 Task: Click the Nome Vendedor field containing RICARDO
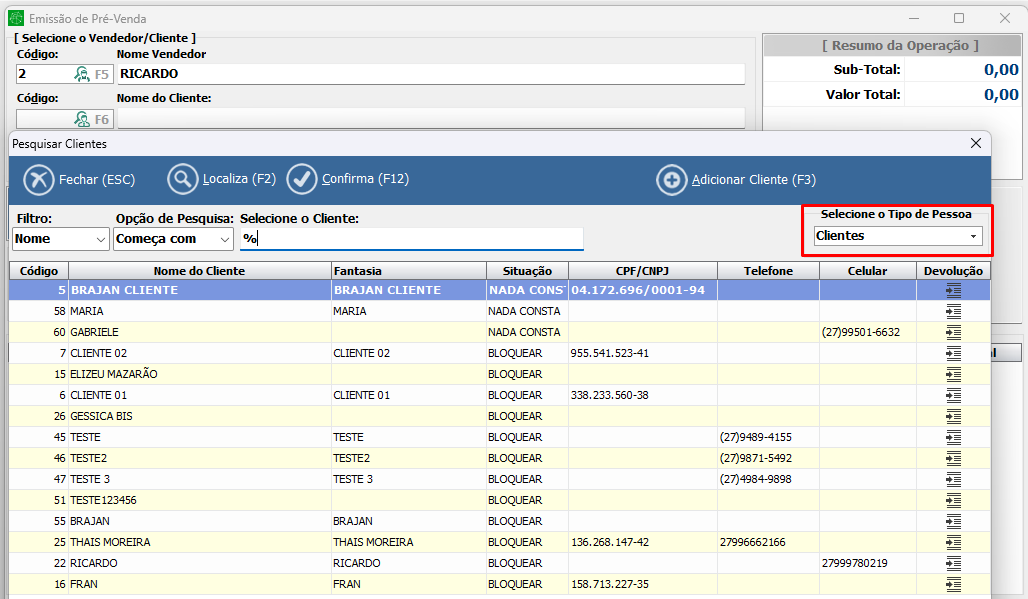click(430, 74)
